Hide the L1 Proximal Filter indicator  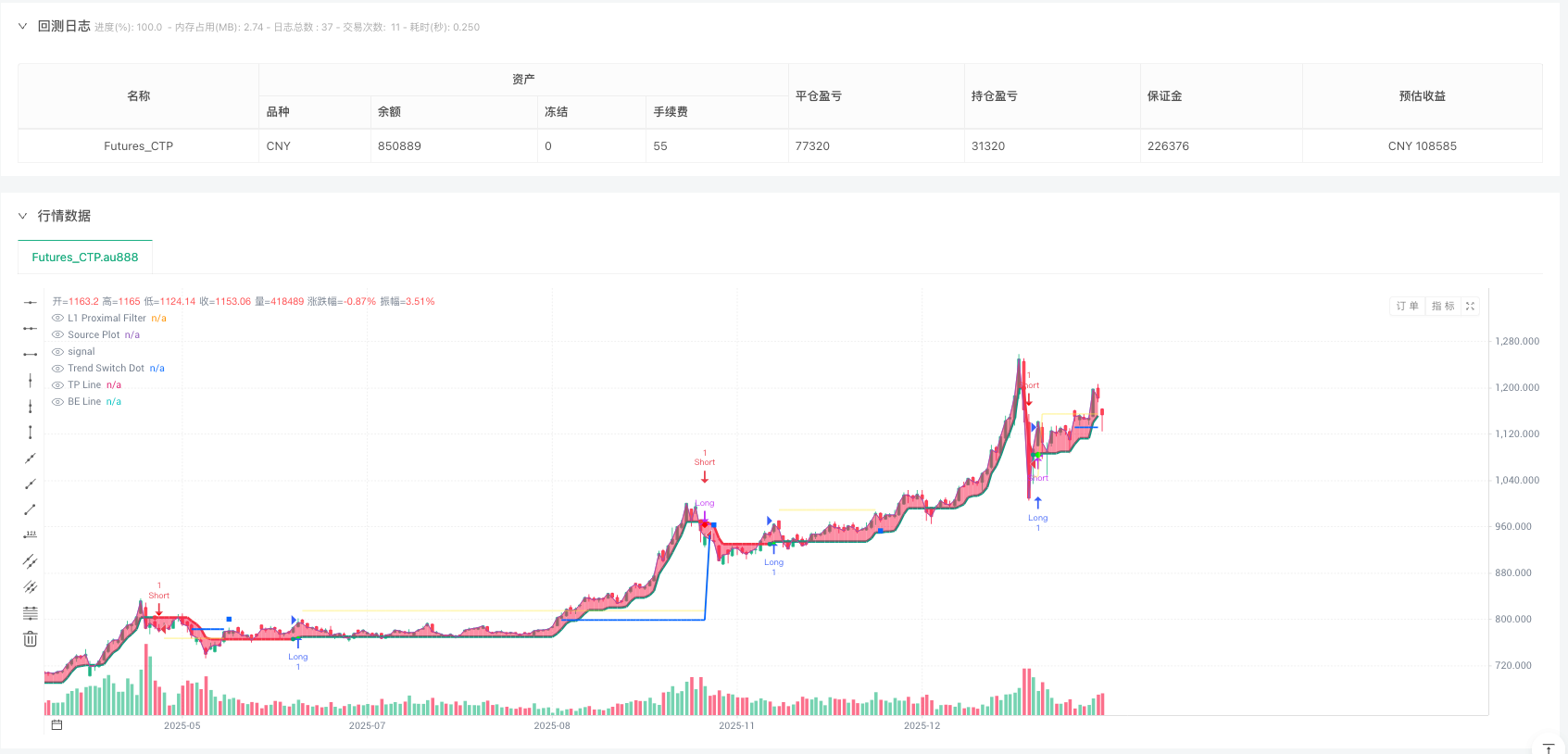coord(57,319)
